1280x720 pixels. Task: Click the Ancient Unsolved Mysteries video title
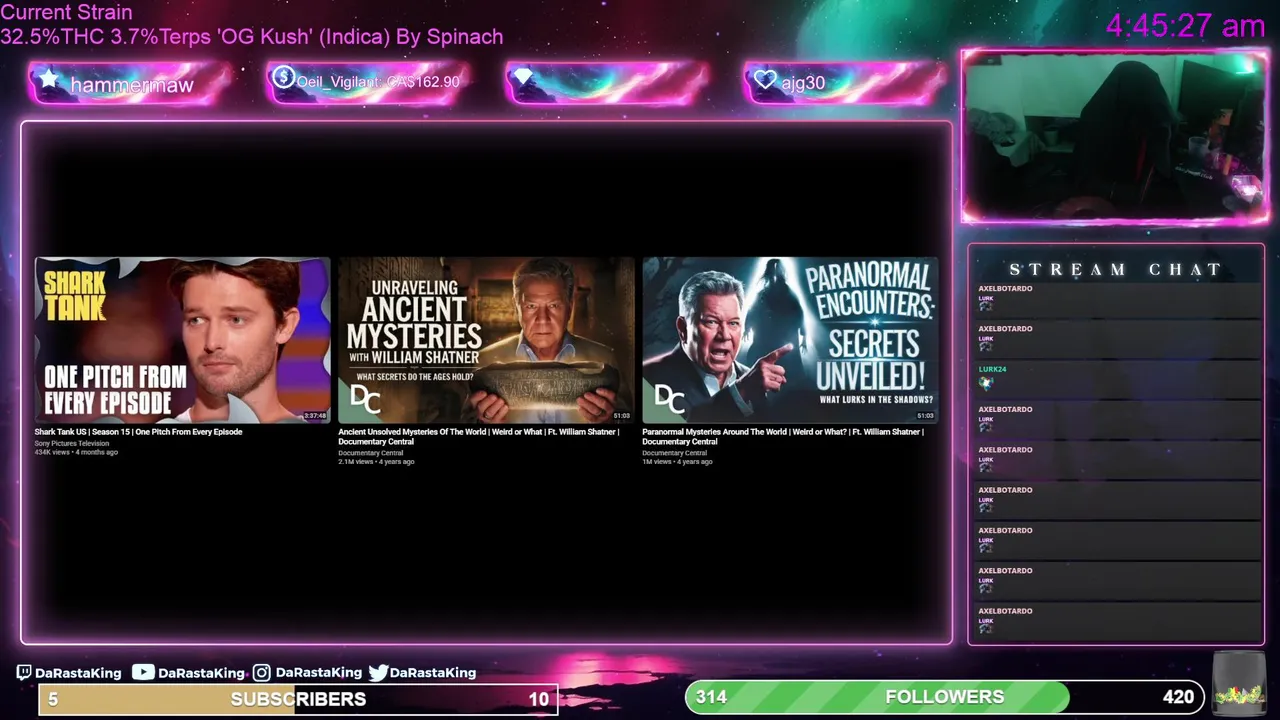(478, 437)
